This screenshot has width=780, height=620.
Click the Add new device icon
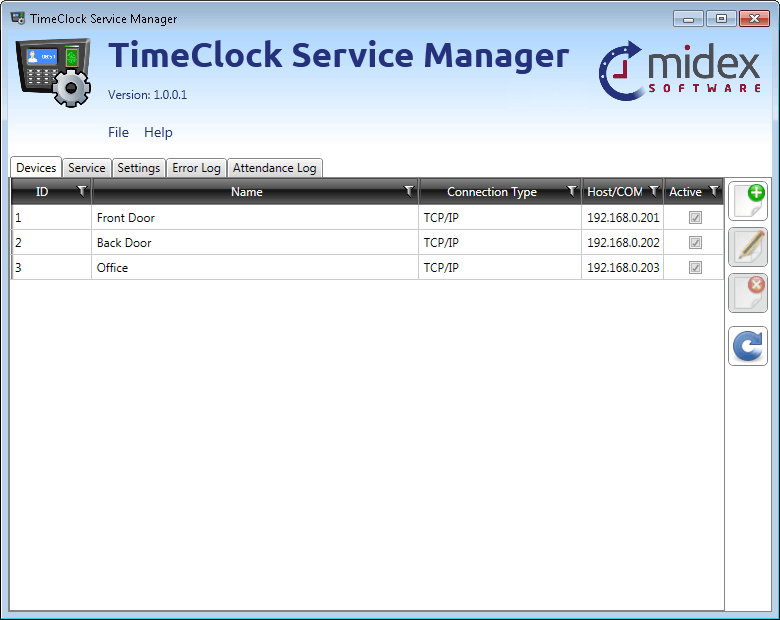click(748, 201)
